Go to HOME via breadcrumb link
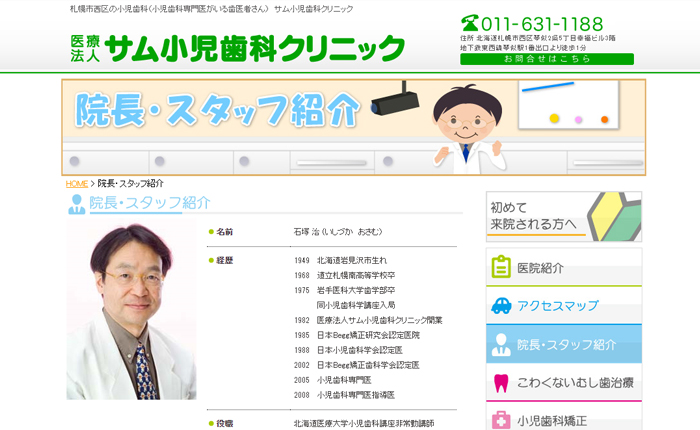The width and height of the screenshot is (700, 430). click(77, 184)
